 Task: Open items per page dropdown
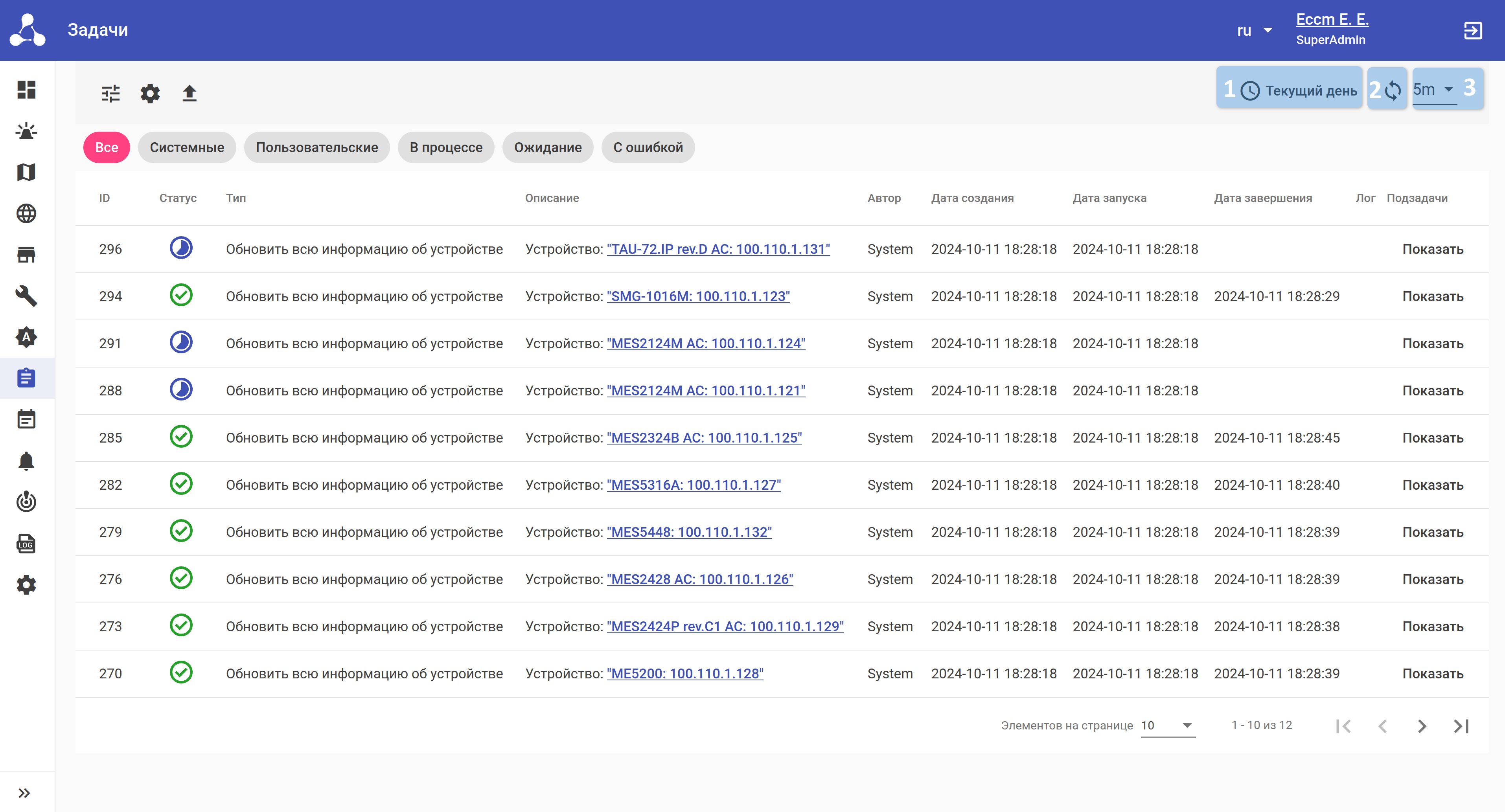[1168, 726]
